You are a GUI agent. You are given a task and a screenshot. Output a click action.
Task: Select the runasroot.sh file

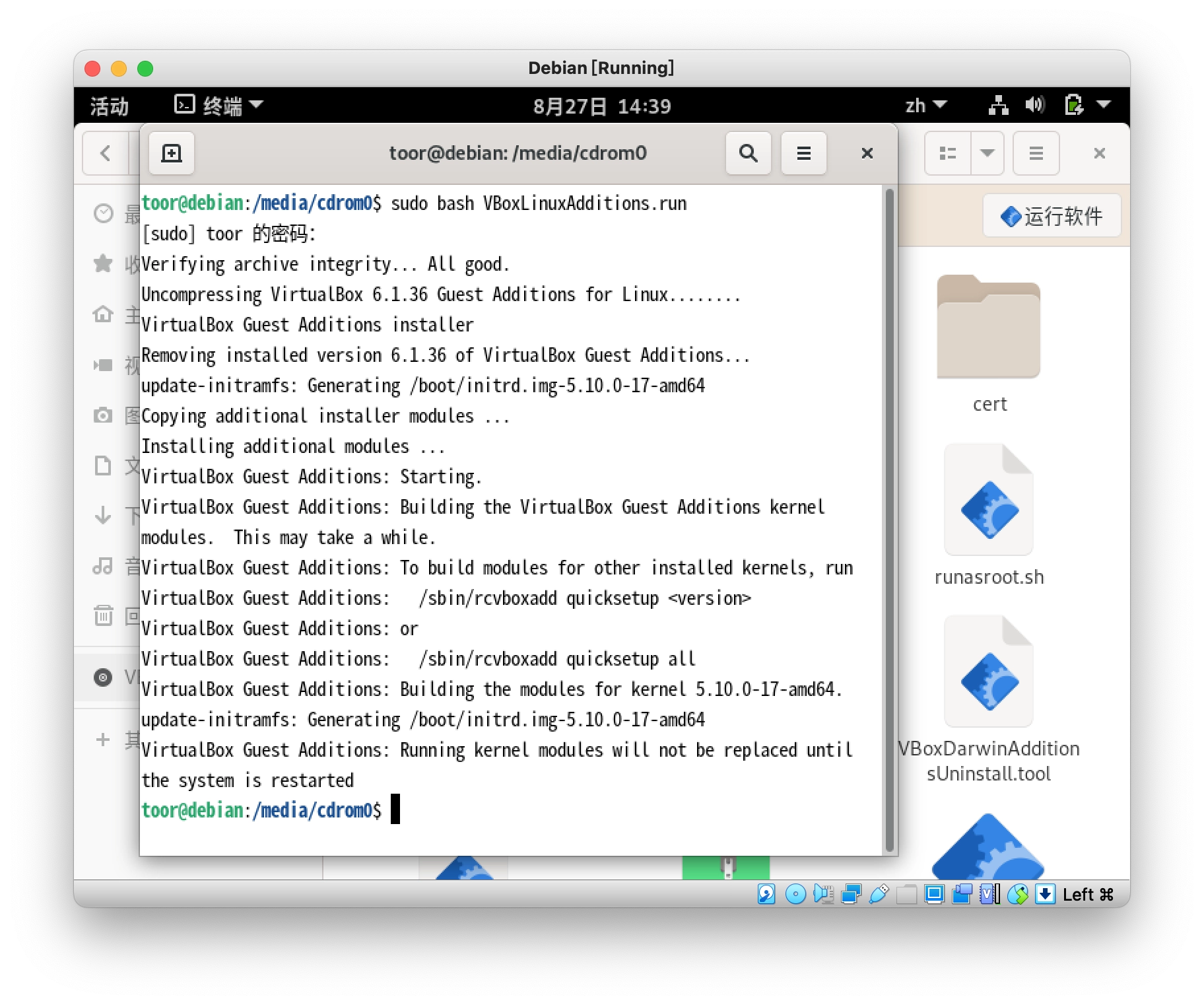pos(989,515)
